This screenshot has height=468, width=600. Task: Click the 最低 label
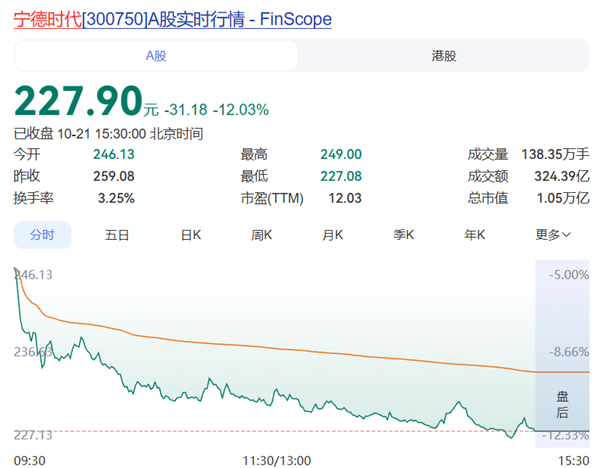coord(254,176)
